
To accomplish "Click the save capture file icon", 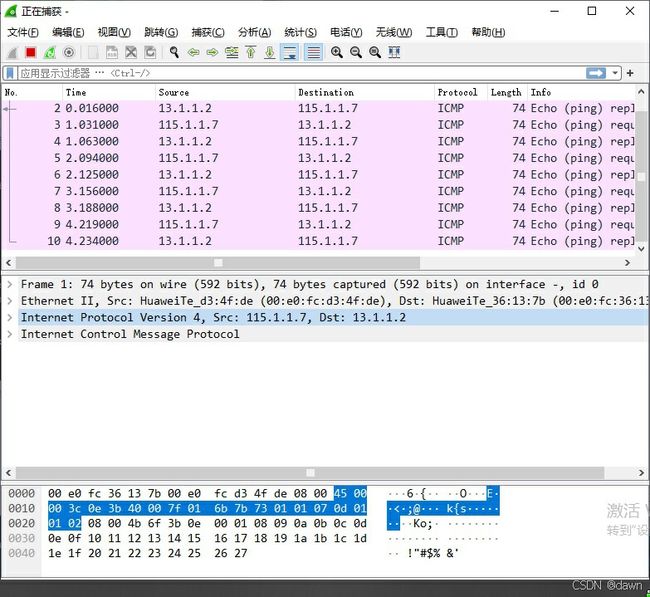I will (x=112, y=53).
